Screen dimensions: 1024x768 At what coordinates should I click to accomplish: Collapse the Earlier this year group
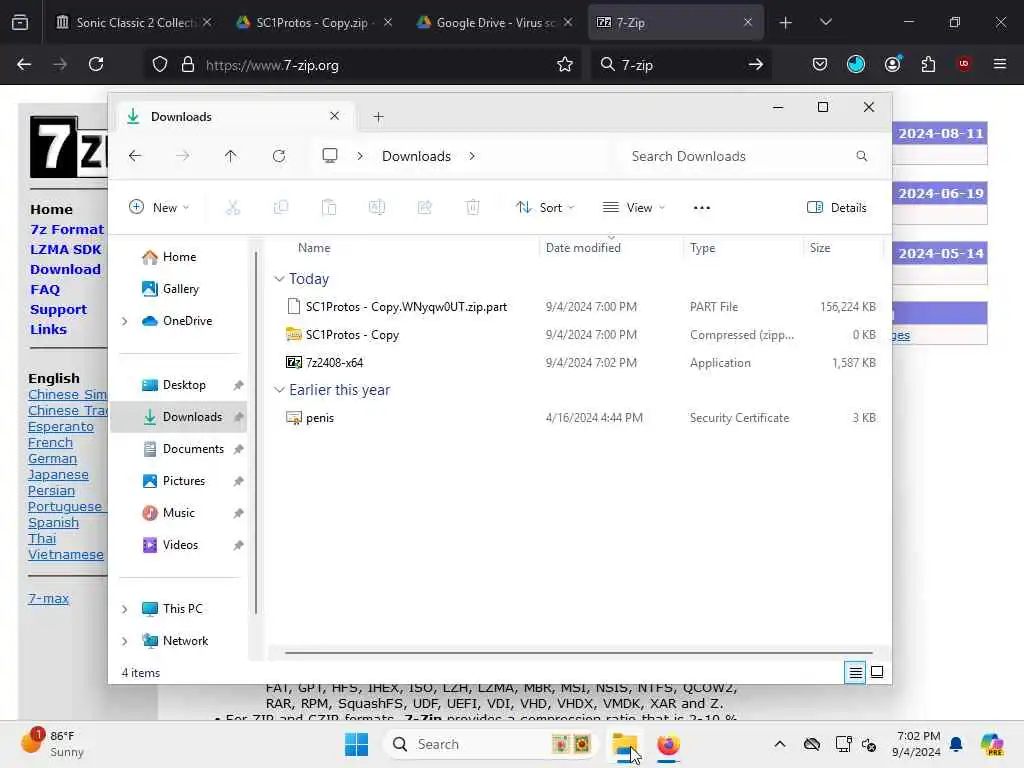pos(279,390)
